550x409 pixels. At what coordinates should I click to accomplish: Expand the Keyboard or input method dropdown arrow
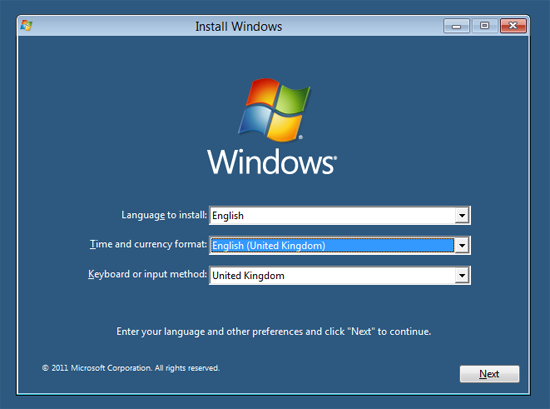pos(462,275)
